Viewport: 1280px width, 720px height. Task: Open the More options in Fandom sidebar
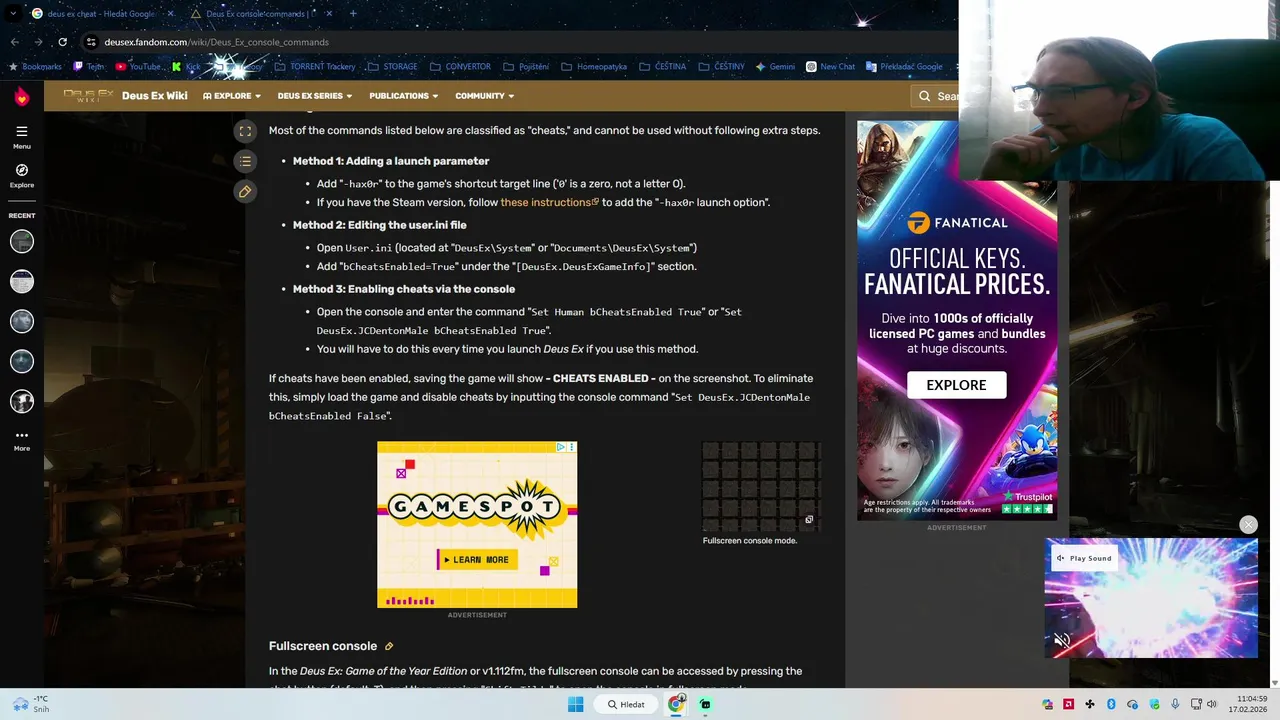coord(22,441)
